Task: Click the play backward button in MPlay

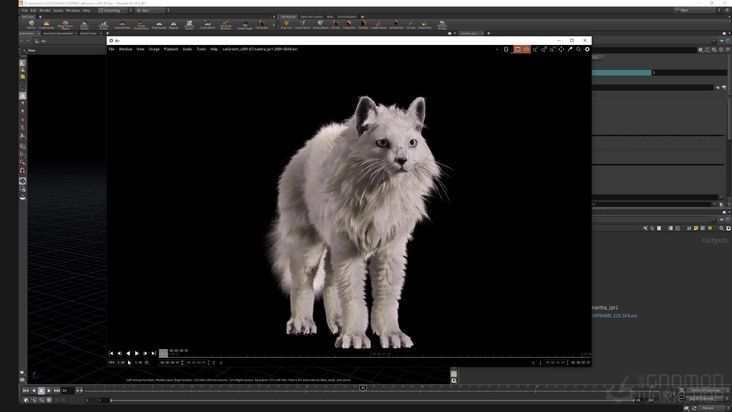Action: tap(128, 353)
